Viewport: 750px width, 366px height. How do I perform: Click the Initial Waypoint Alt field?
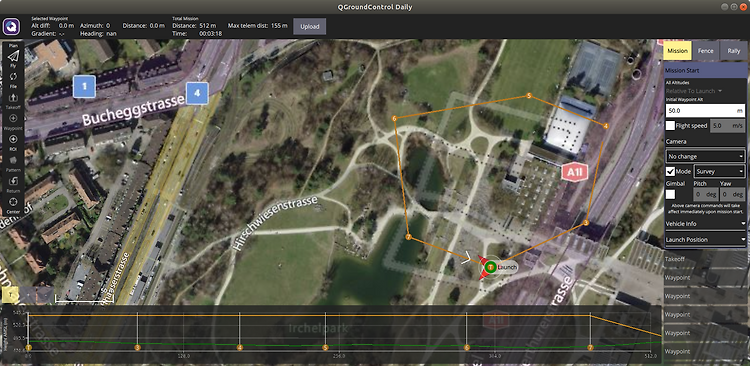point(706,111)
